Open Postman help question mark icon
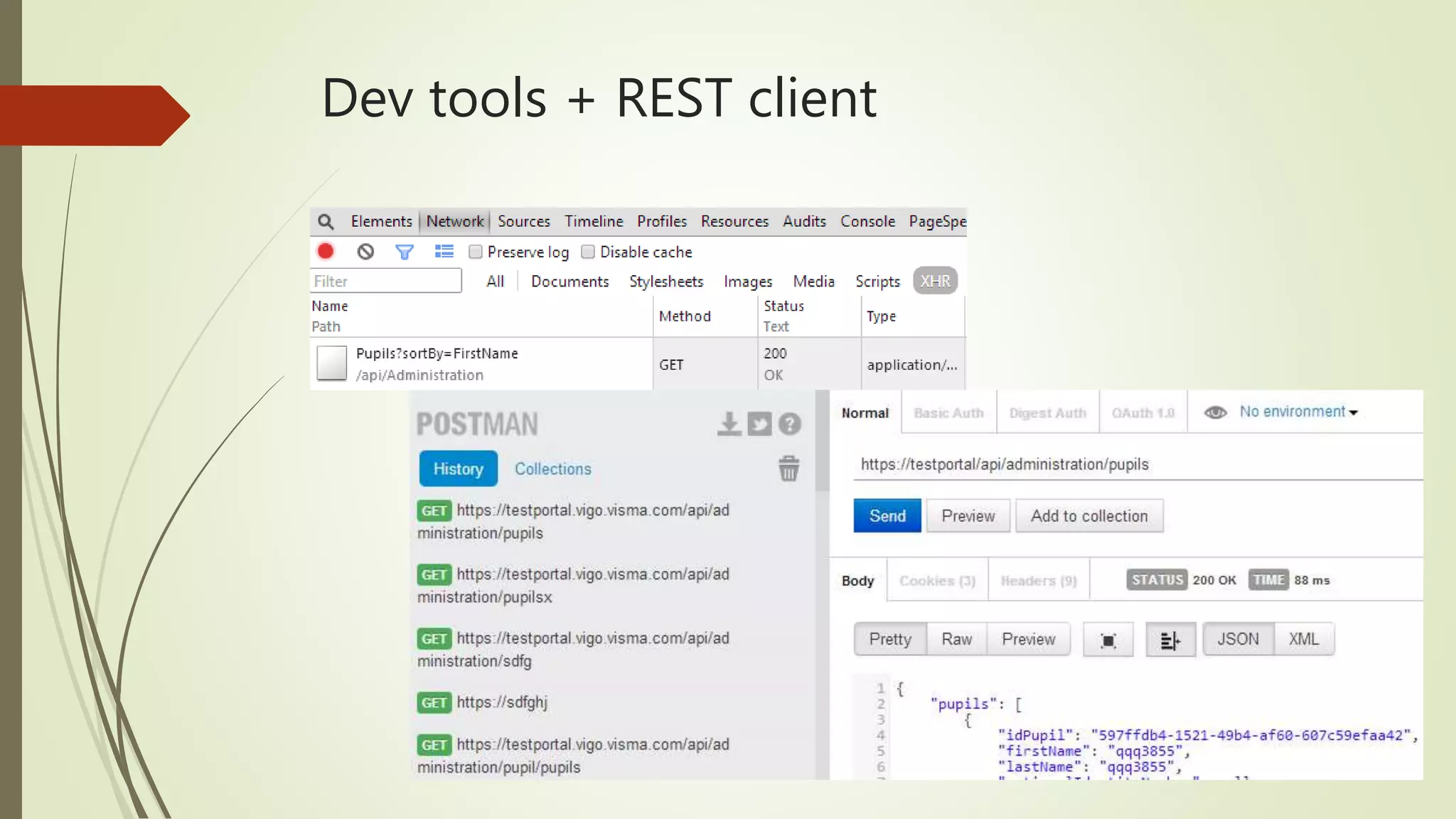The width and height of the screenshot is (1456, 819). point(790,424)
